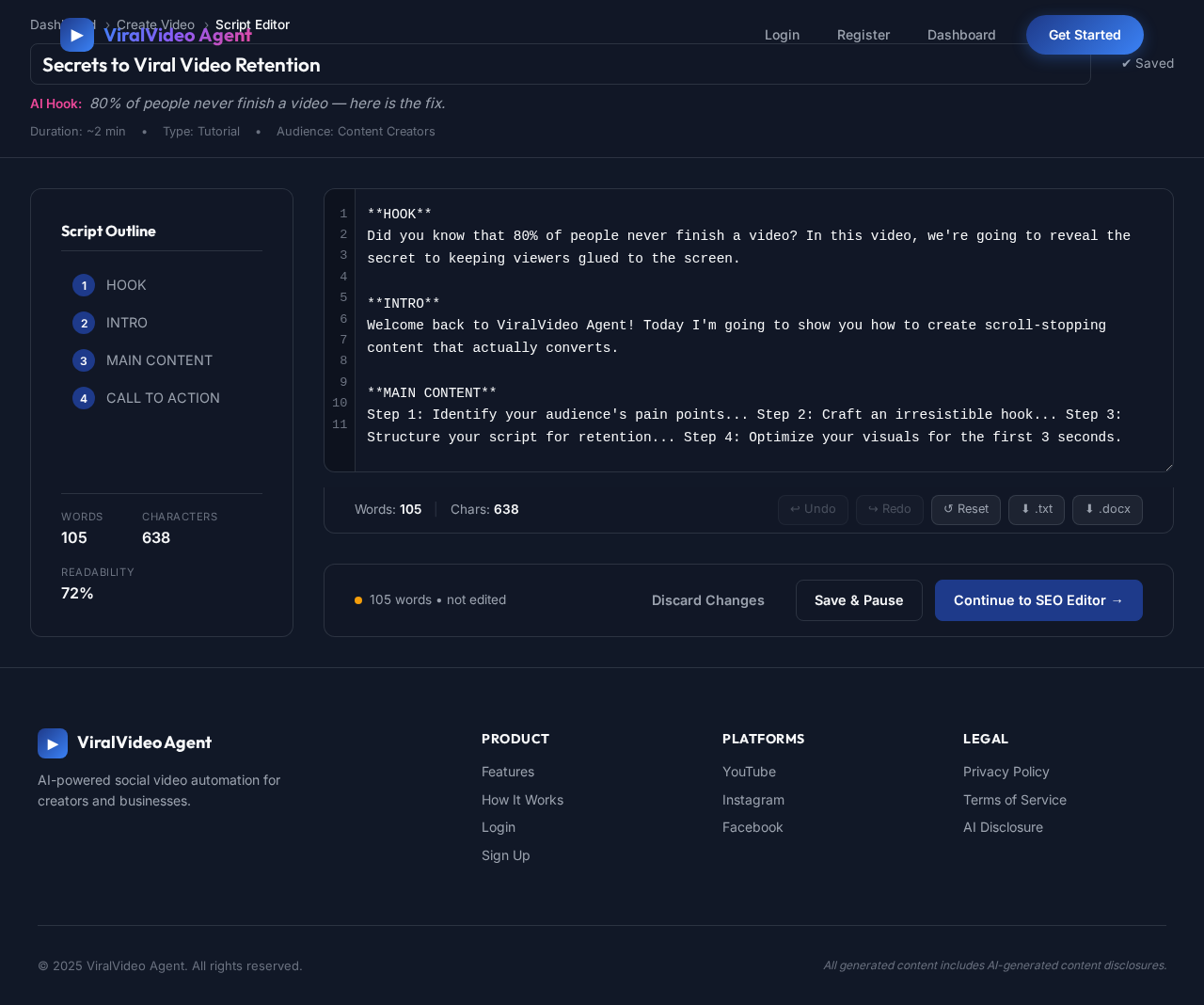Click Words: 105 counter in toolbar
This screenshot has height=1005, width=1204.
click(x=388, y=509)
